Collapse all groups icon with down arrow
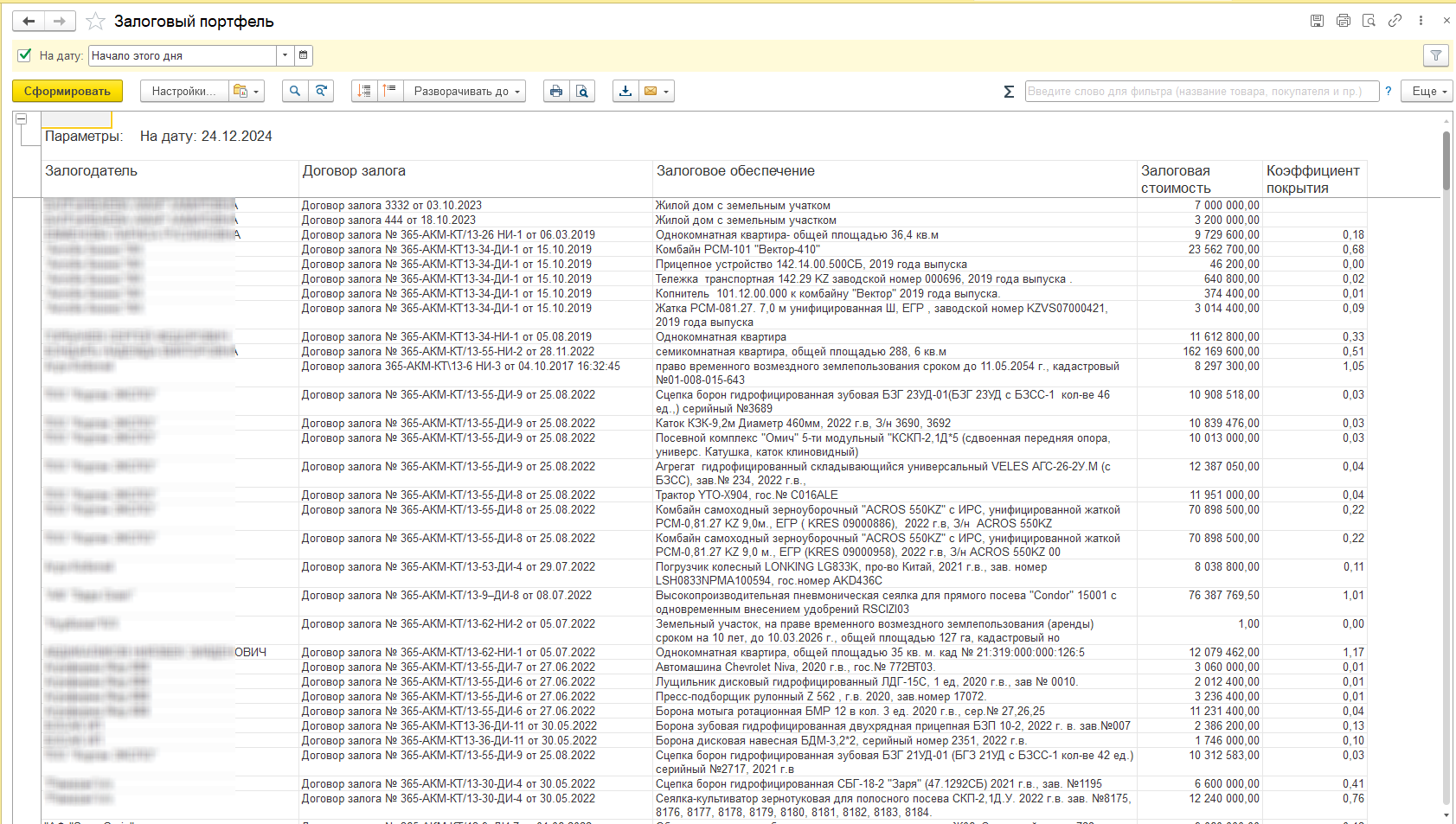Screen dimensions: 1456x824 point(364,91)
